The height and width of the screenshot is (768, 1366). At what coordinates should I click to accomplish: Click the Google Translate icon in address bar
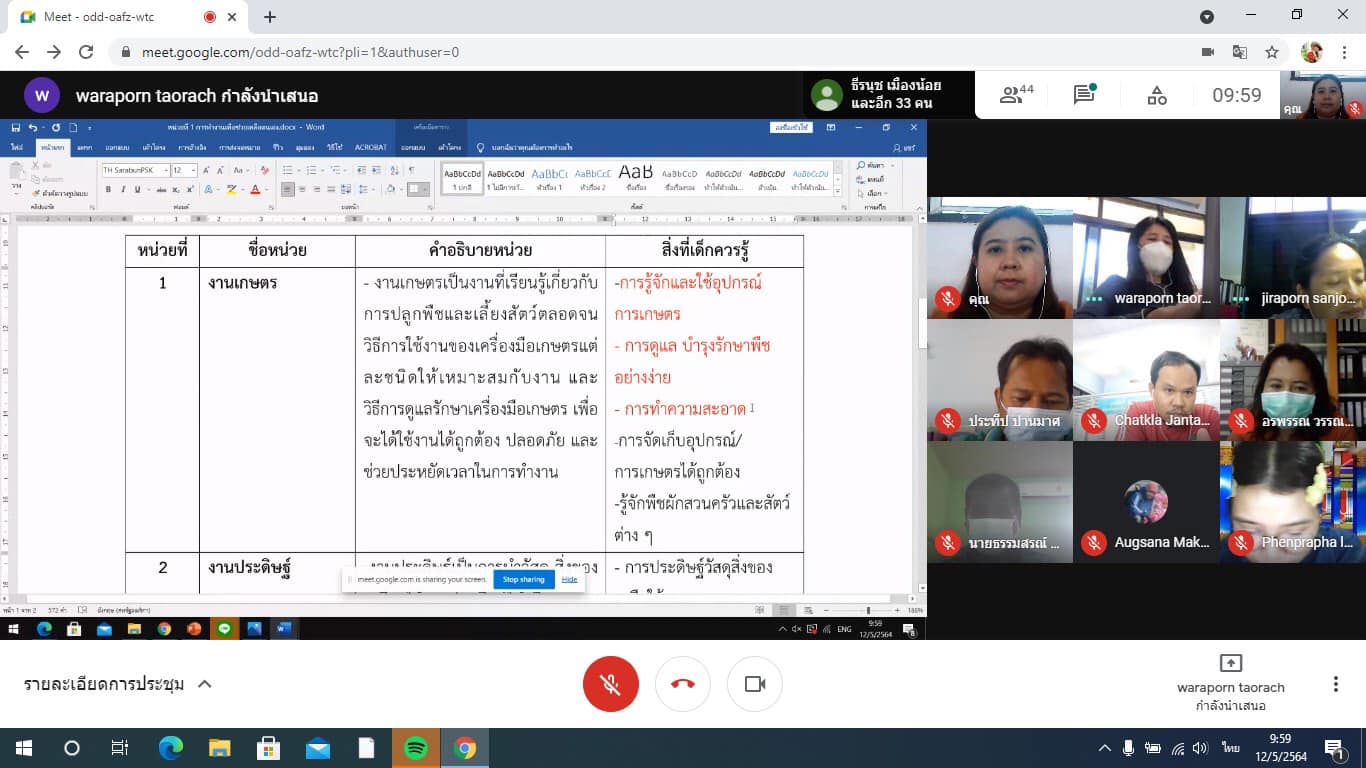pyautogui.click(x=1239, y=52)
